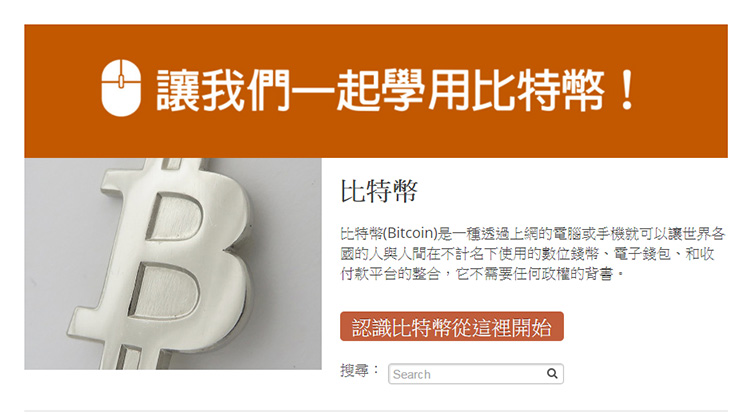
Task: Click the exclamation mark in the banner
Action: tap(626, 90)
